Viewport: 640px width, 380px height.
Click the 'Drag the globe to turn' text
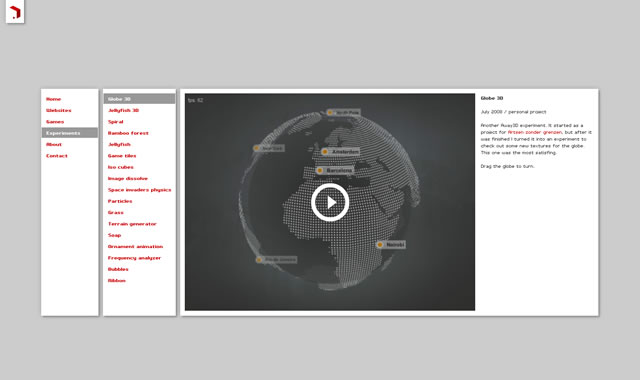point(507,167)
